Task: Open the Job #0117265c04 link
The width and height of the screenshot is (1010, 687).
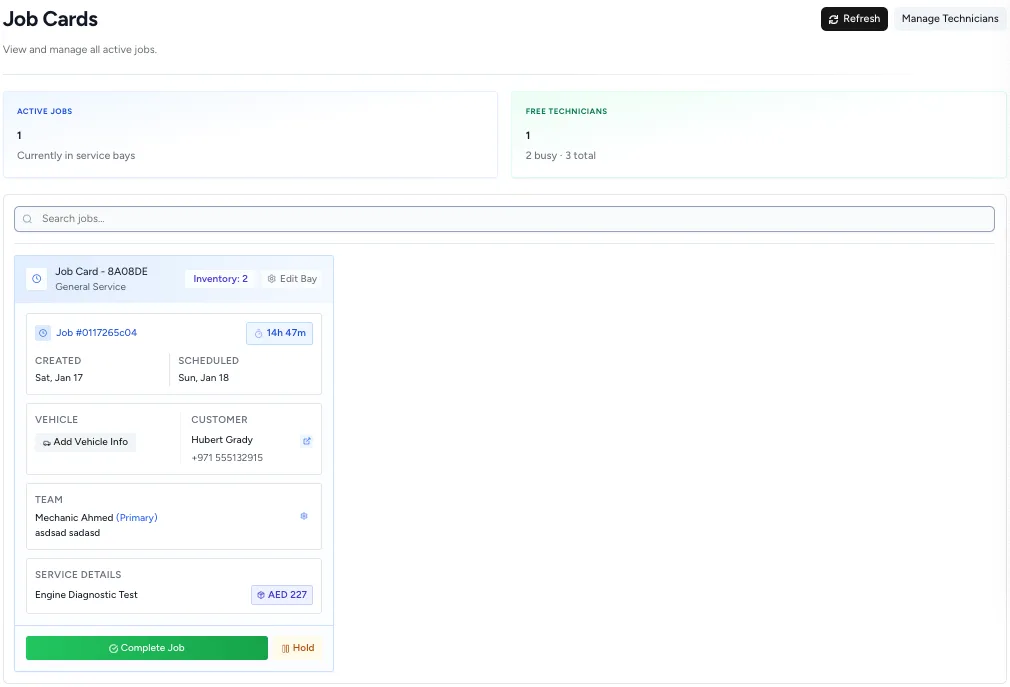Action: click(97, 333)
